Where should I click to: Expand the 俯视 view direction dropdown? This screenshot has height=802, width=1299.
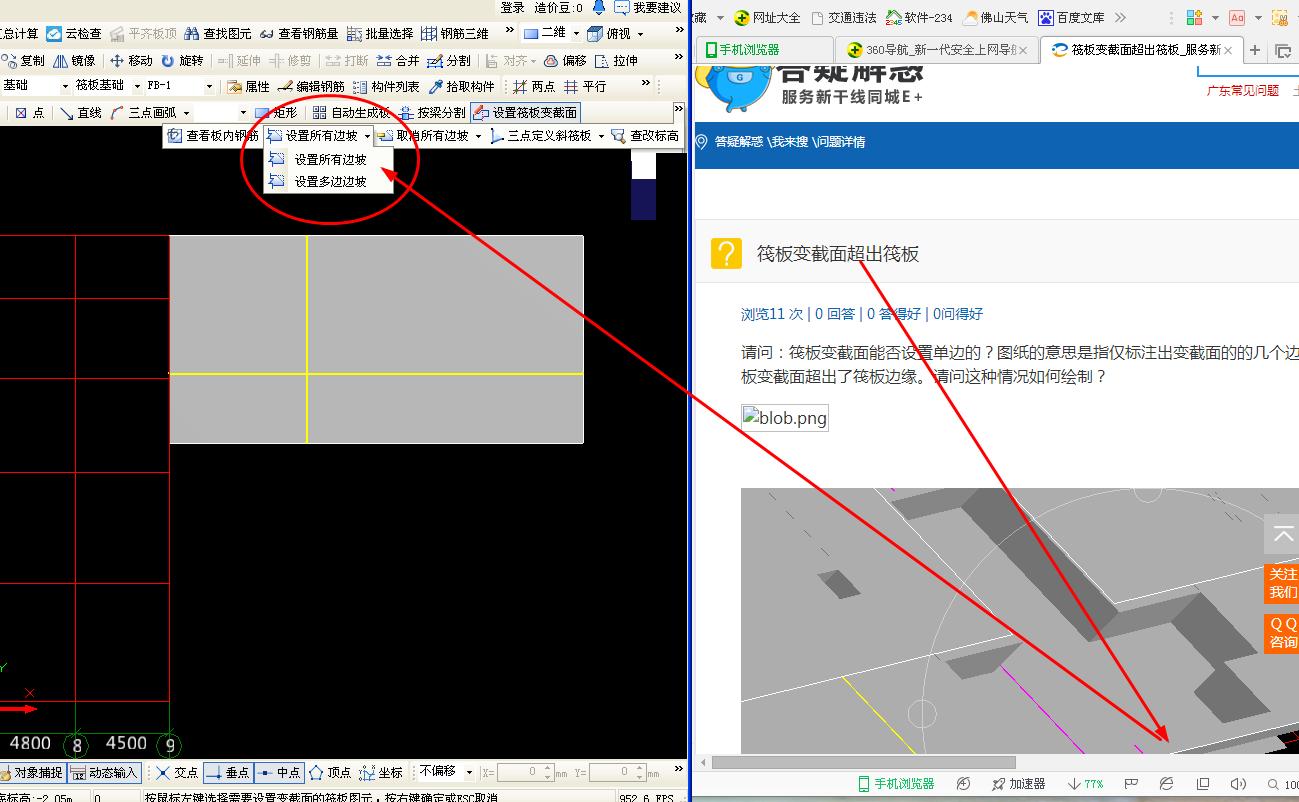640,34
